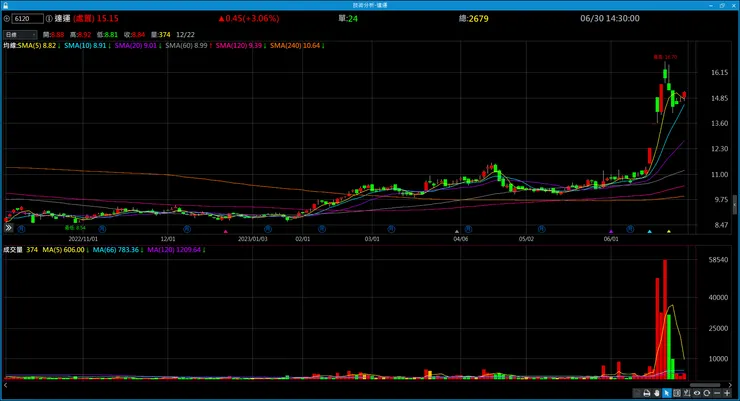740x401 pixels.
Task: Select the hand pan tool
Action: [x=656, y=393]
